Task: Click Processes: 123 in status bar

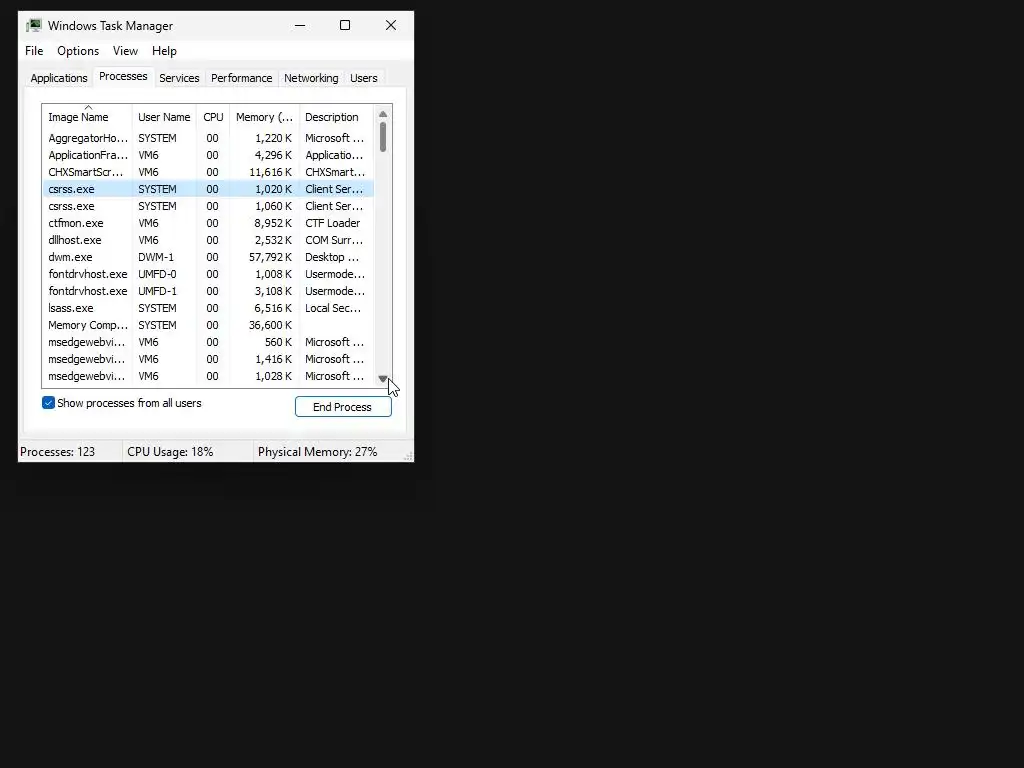Action: coord(57,452)
